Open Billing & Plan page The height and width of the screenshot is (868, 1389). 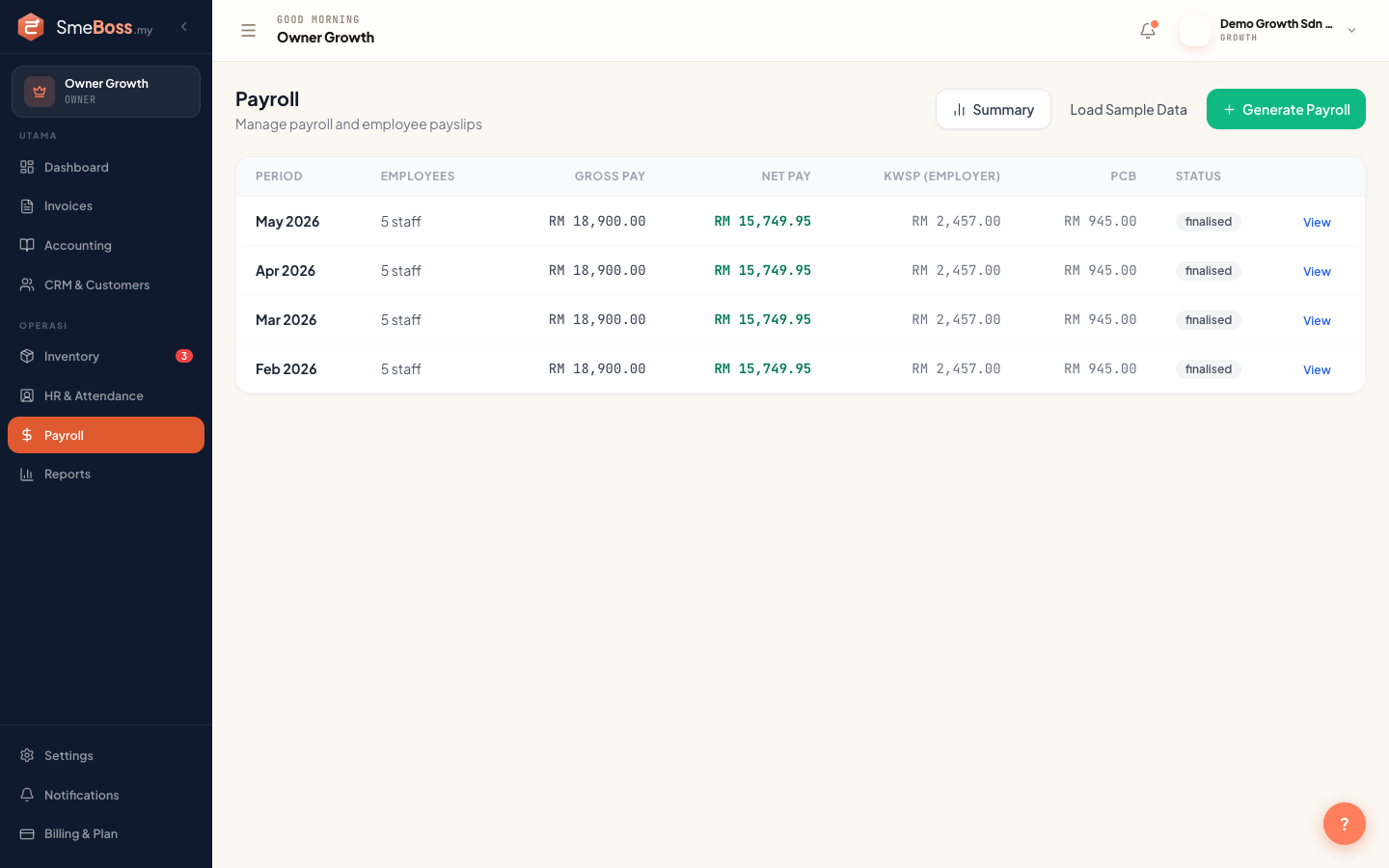point(106,834)
